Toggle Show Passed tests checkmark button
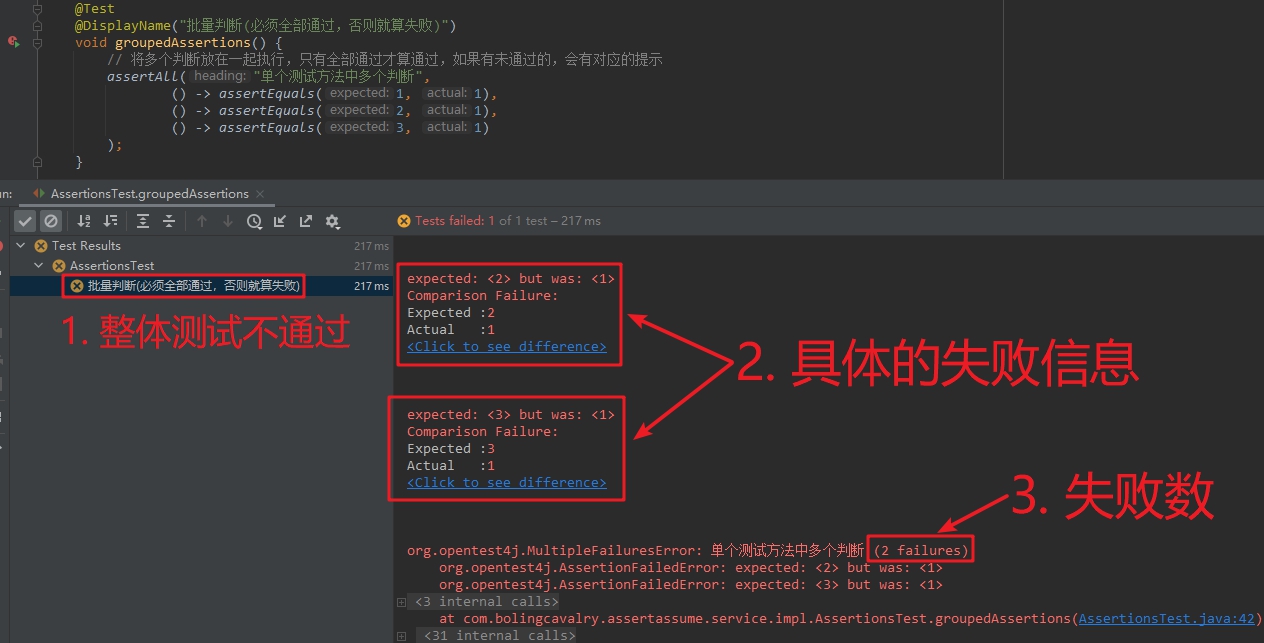This screenshot has width=1264, height=643. tap(26, 221)
